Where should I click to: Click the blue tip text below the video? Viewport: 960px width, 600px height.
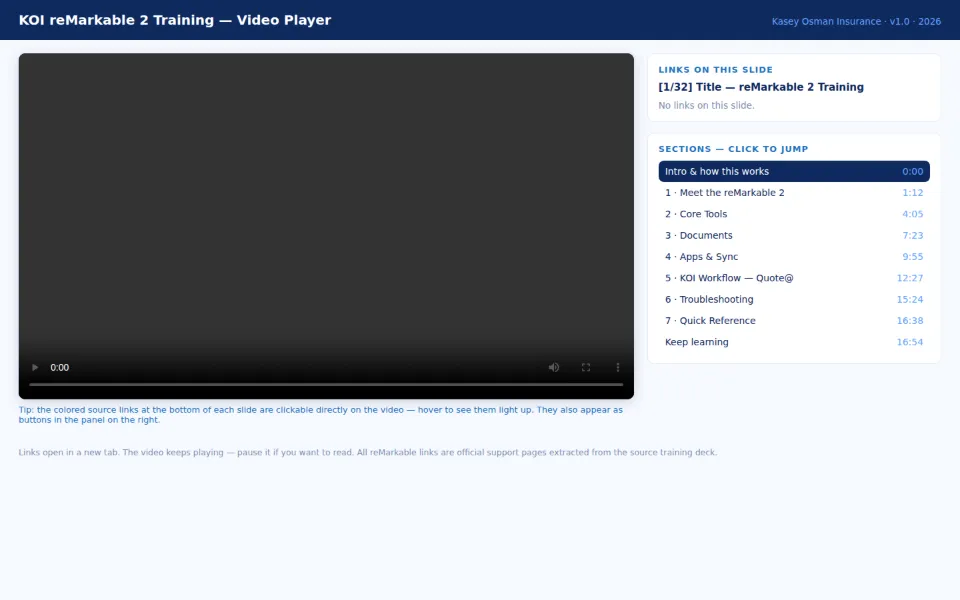tap(321, 414)
